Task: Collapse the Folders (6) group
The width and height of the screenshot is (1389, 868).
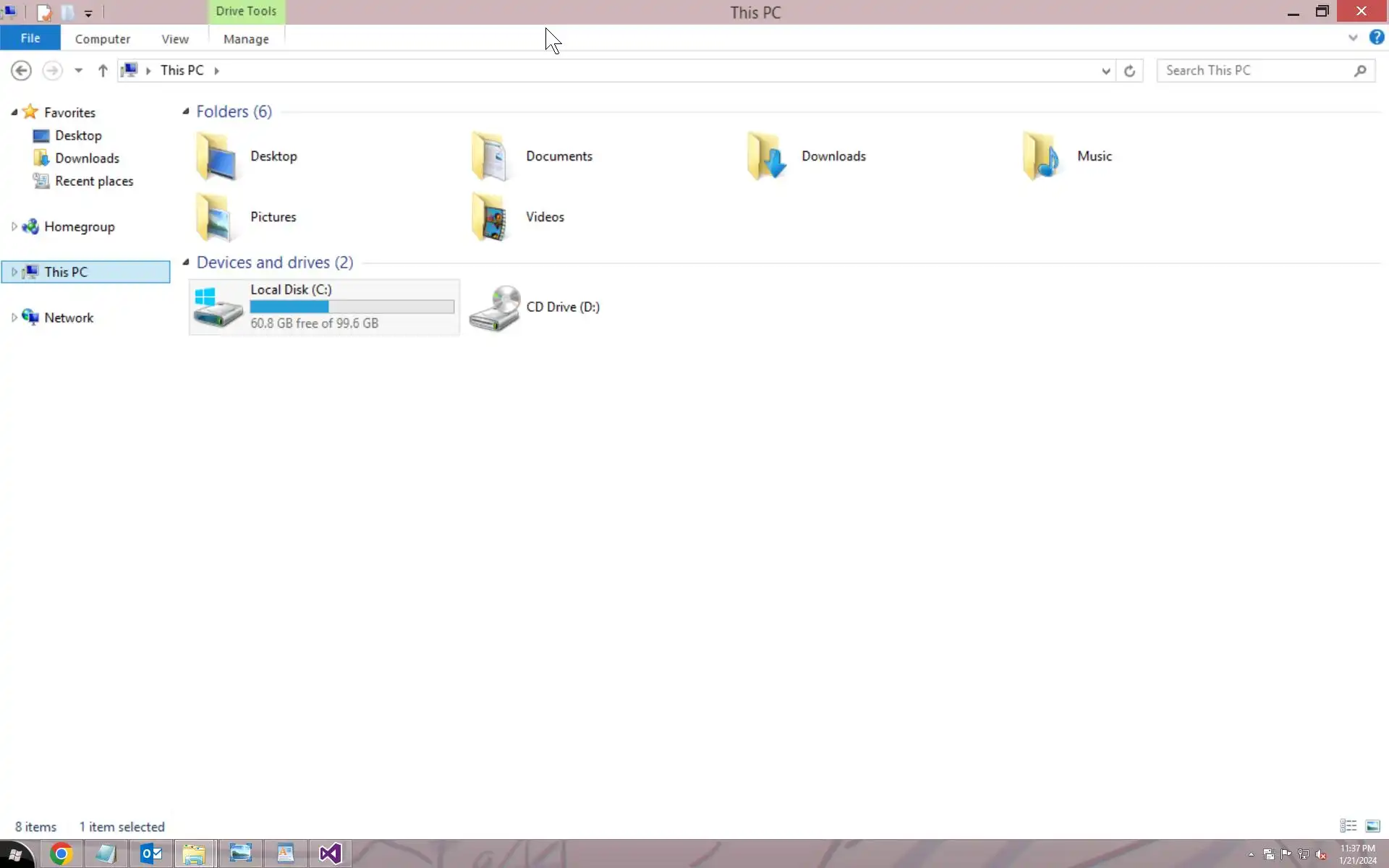Action: [186, 111]
